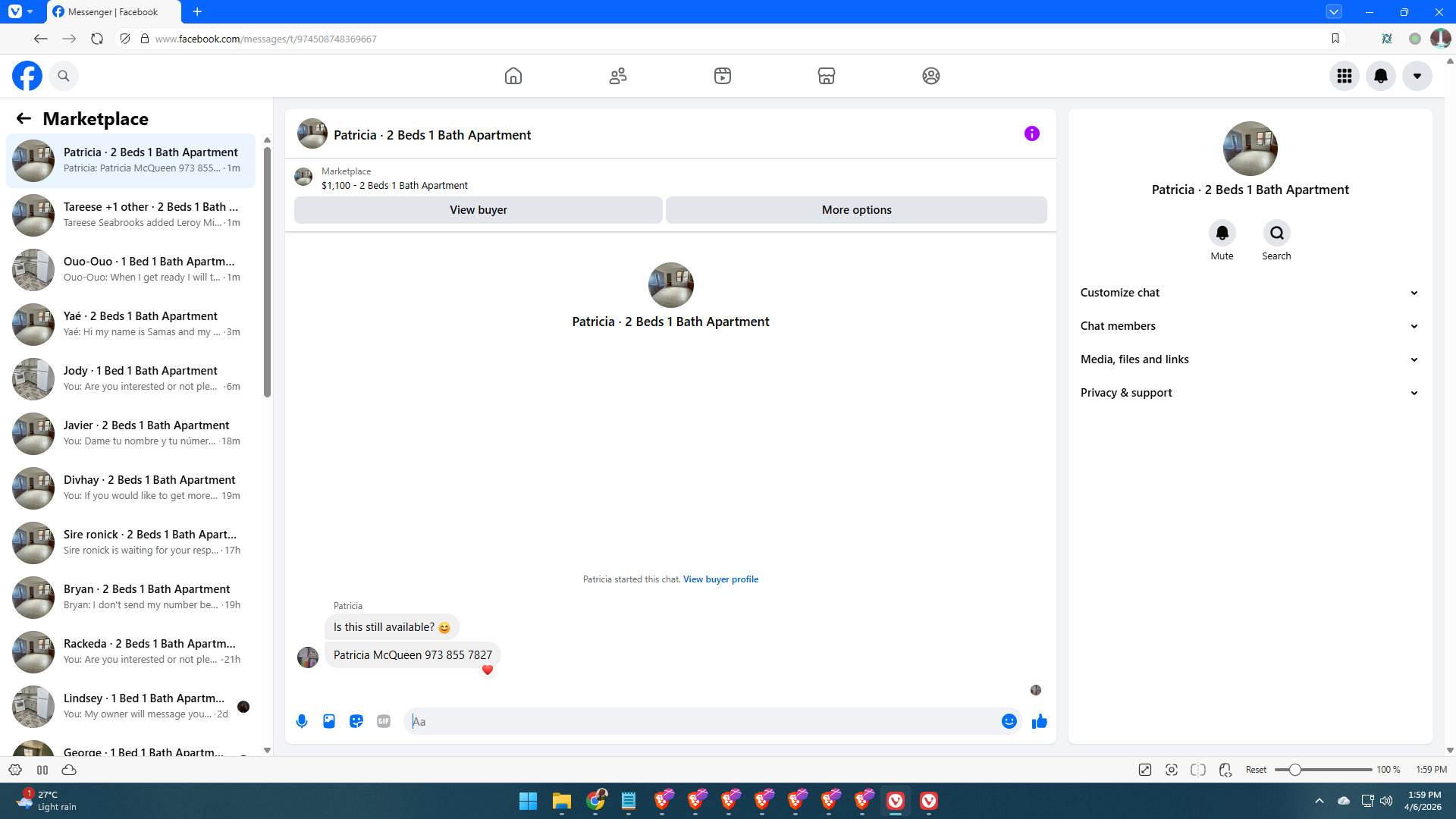Choose a sticker
The width and height of the screenshot is (1456, 819).
click(356, 721)
